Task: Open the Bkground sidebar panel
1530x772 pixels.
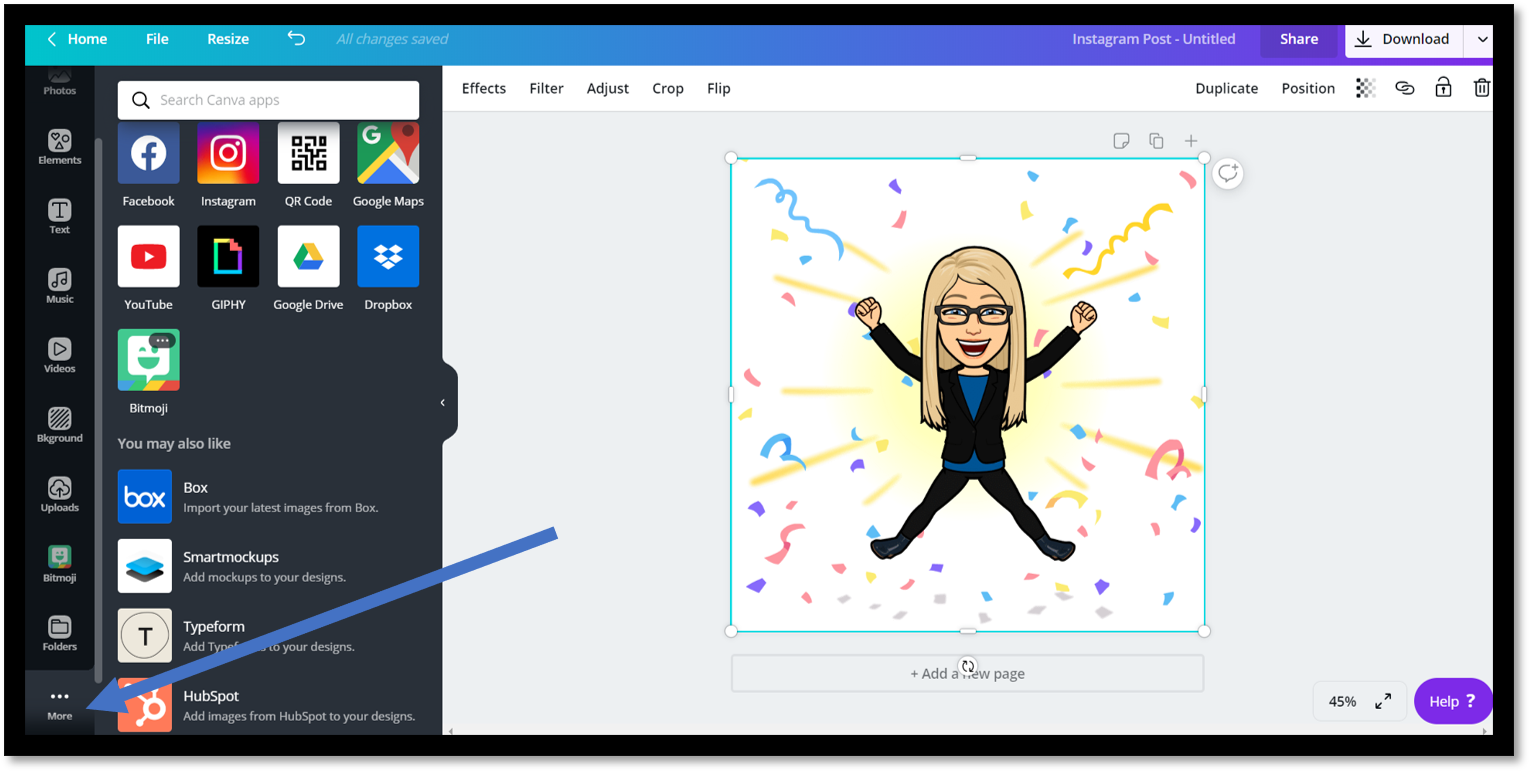Action: tap(60, 425)
